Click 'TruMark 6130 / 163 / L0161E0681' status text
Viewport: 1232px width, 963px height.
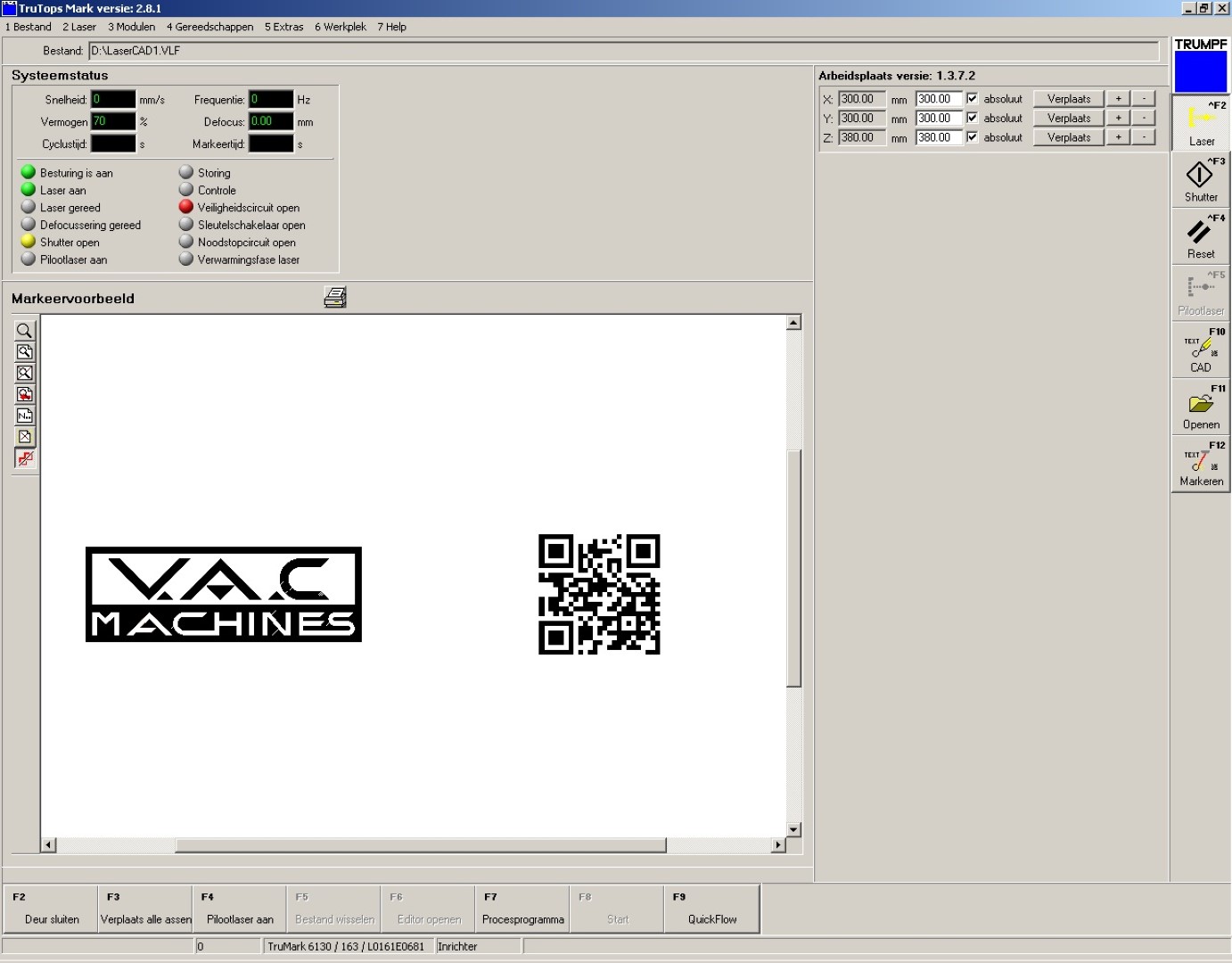tap(346, 946)
